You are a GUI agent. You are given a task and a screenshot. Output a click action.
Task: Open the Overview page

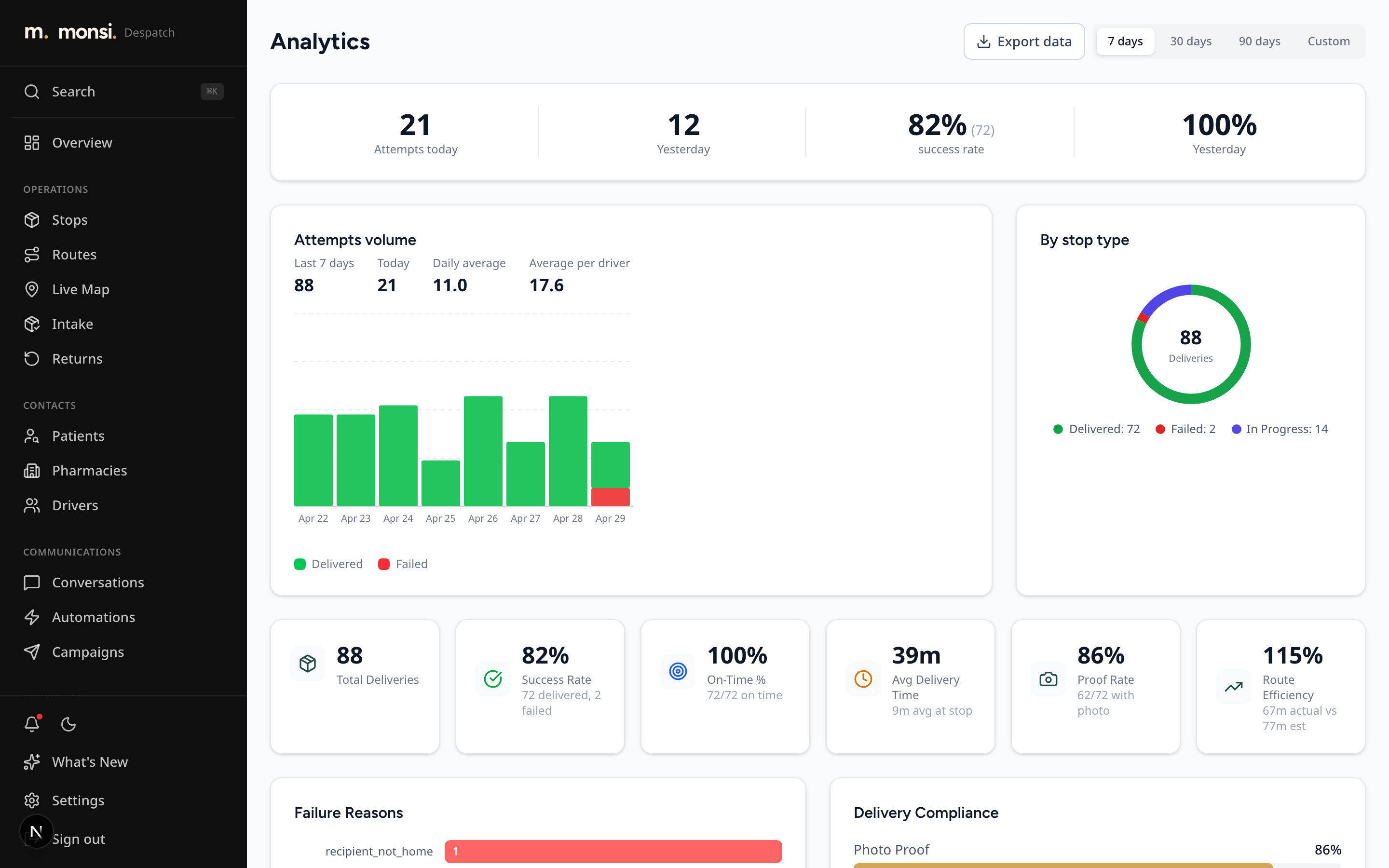[x=123, y=142]
